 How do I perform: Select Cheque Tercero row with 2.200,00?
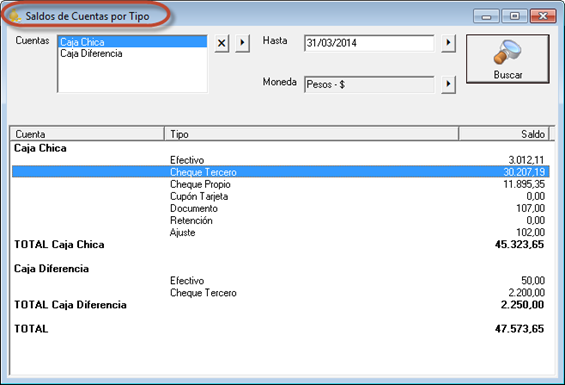[x=281, y=293]
